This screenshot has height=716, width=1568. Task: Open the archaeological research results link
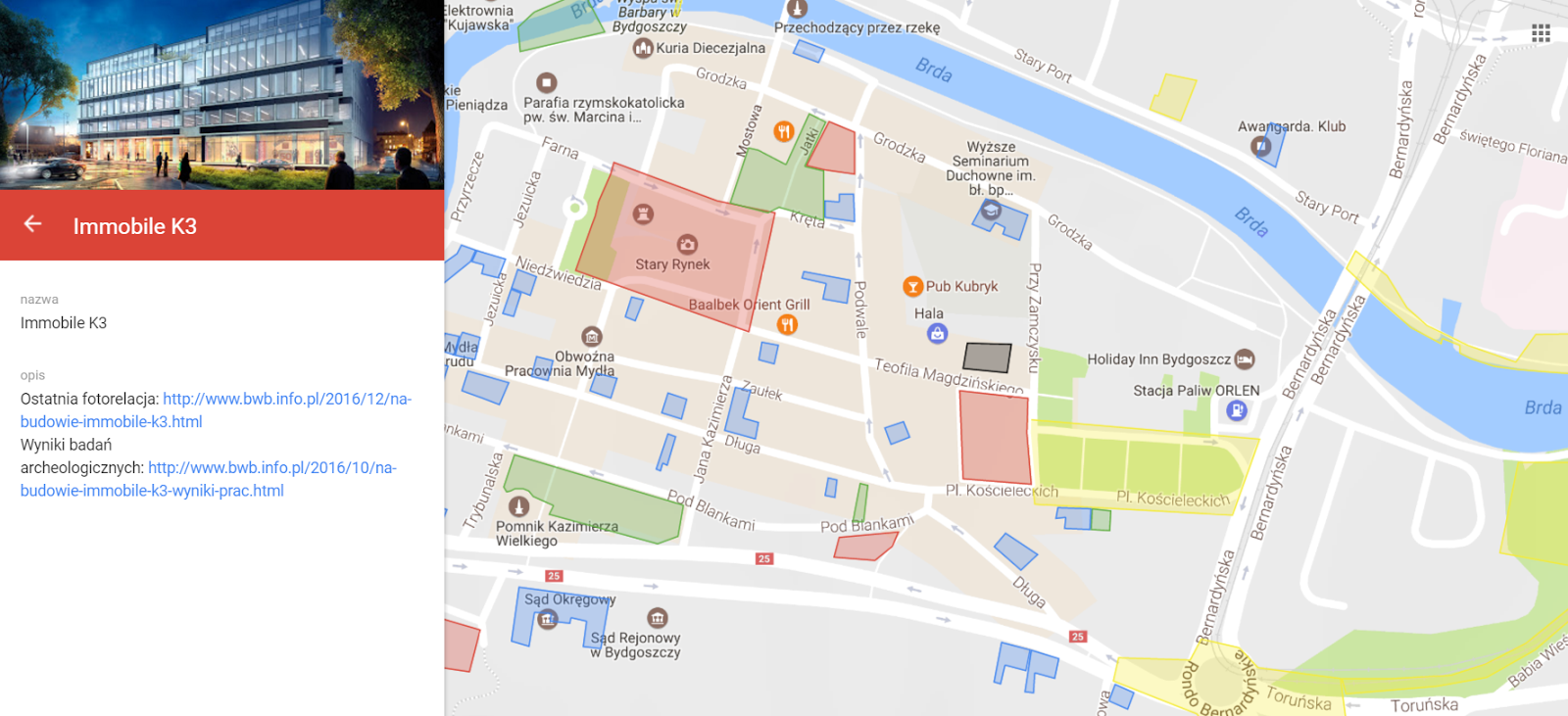(x=209, y=479)
